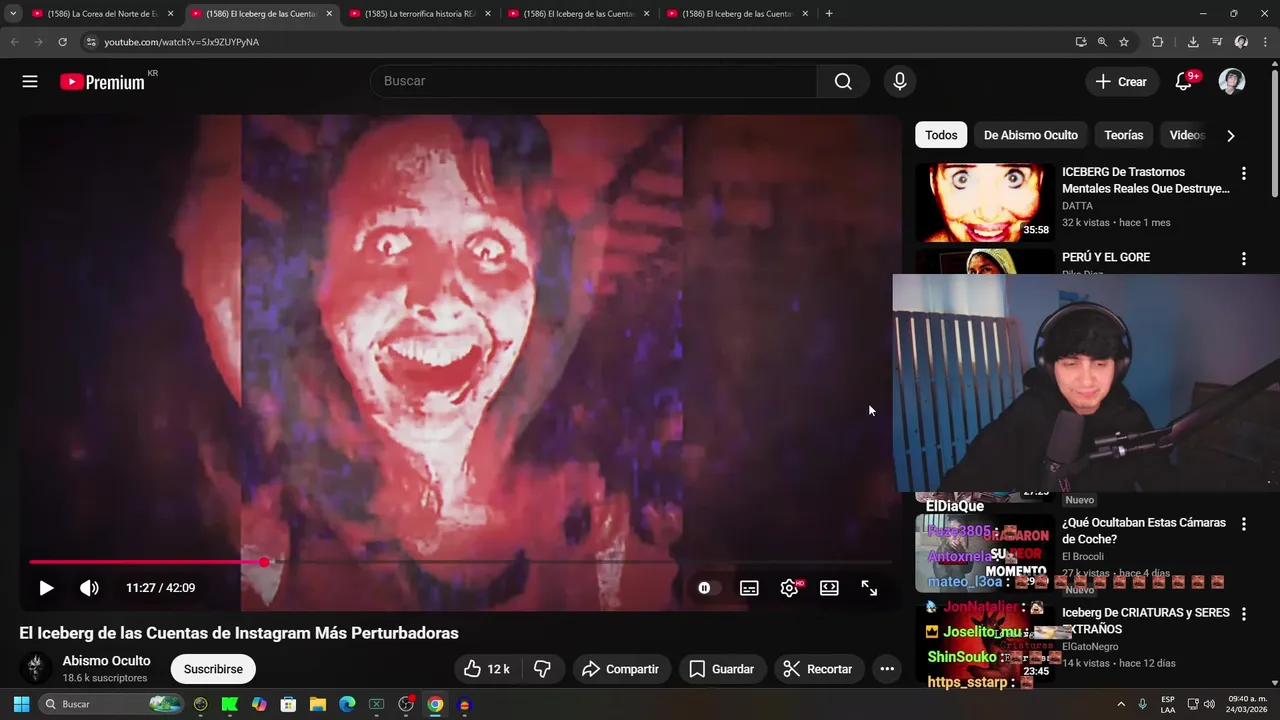Click the magnifier search button

click(x=843, y=82)
